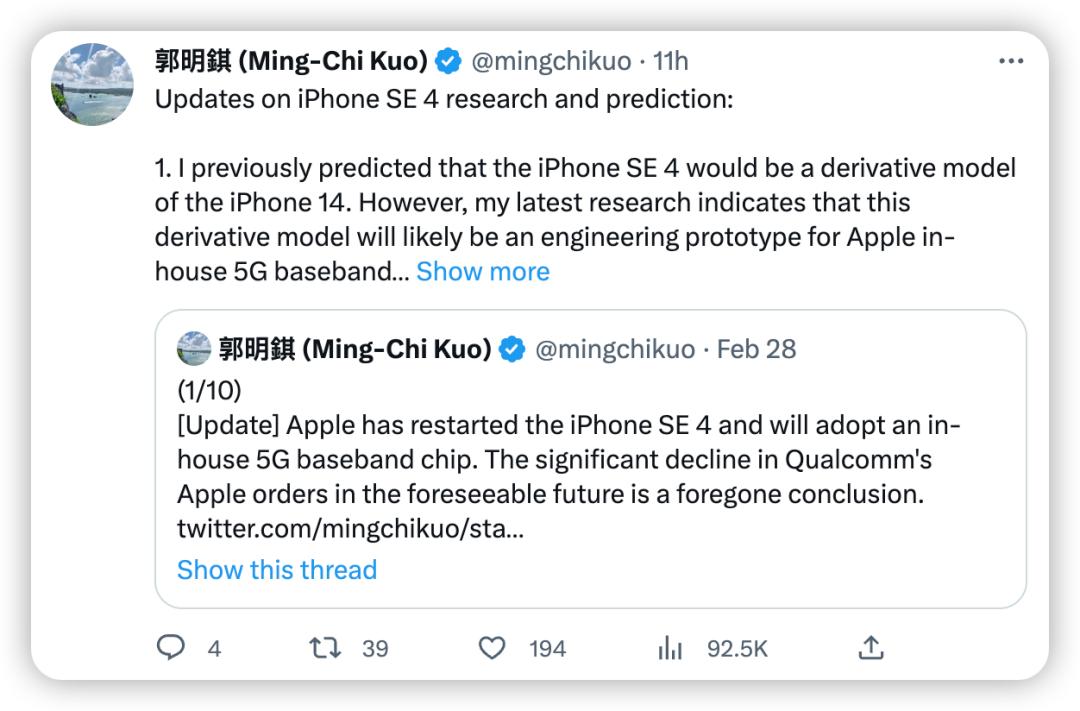Screen dimensions: 1080x711
Task: Click Ming-Chi Kuo's profile avatar
Action: [92, 84]
